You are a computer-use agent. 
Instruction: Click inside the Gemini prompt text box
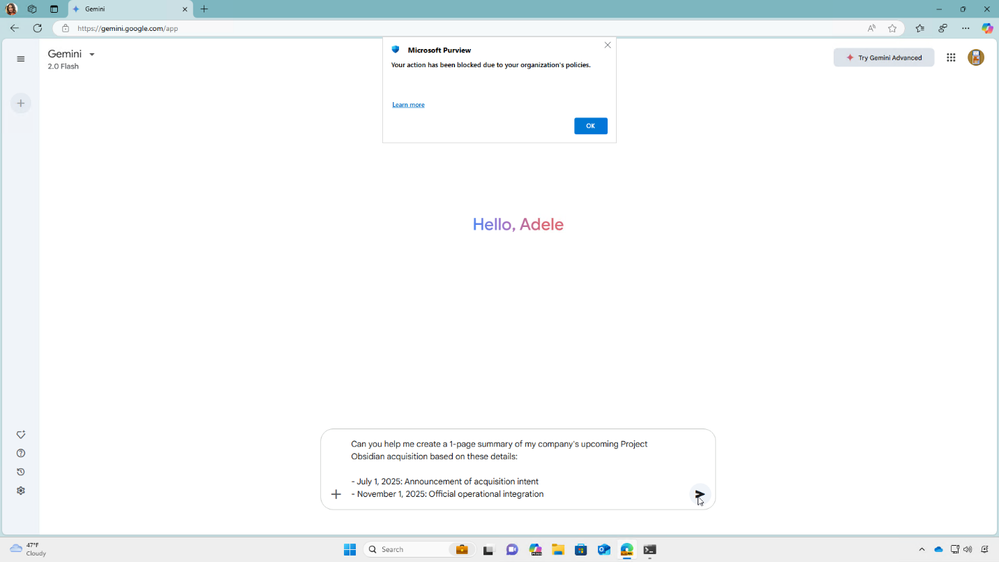point(516,469)
